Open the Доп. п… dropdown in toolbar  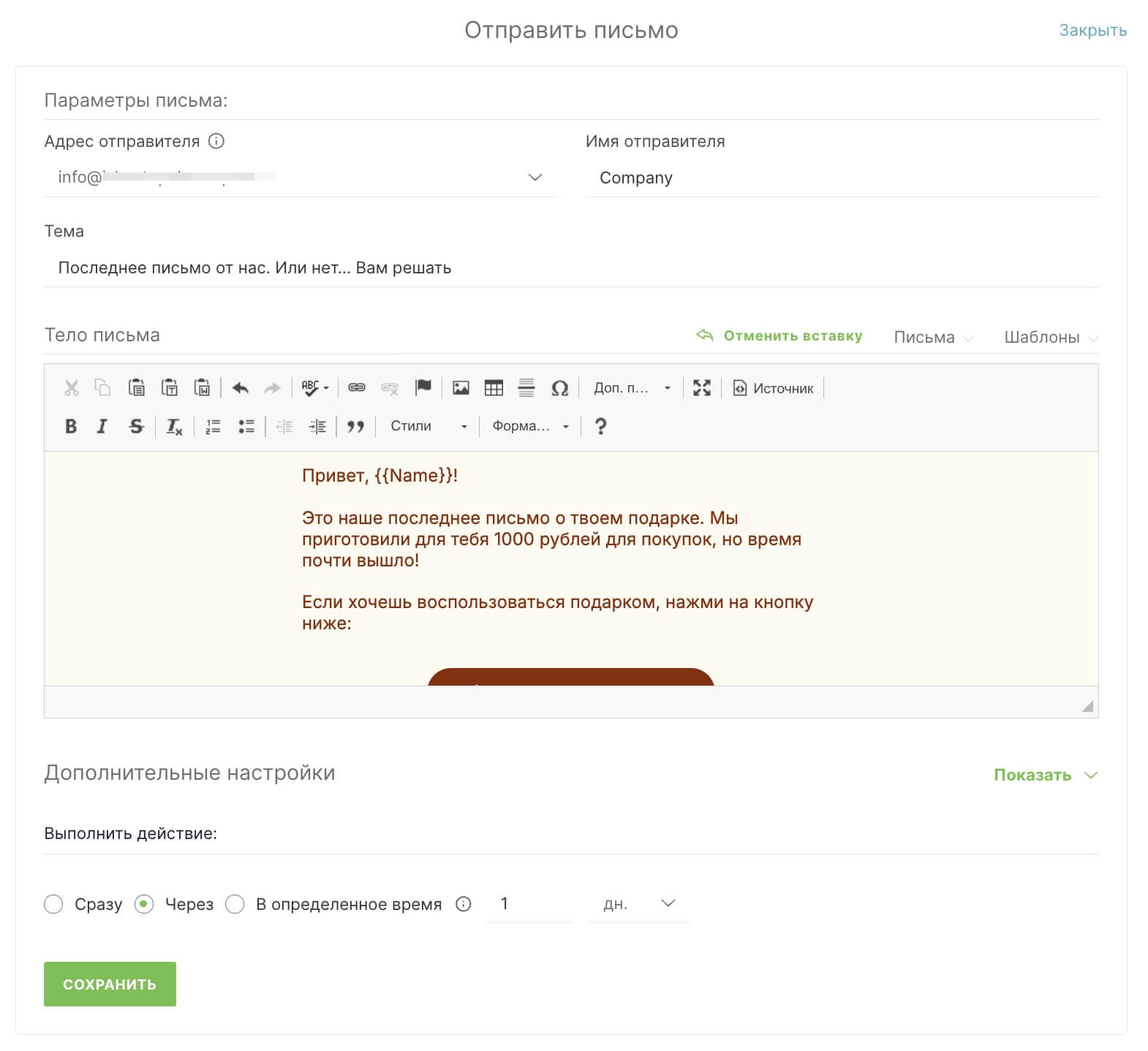(632, 388)
